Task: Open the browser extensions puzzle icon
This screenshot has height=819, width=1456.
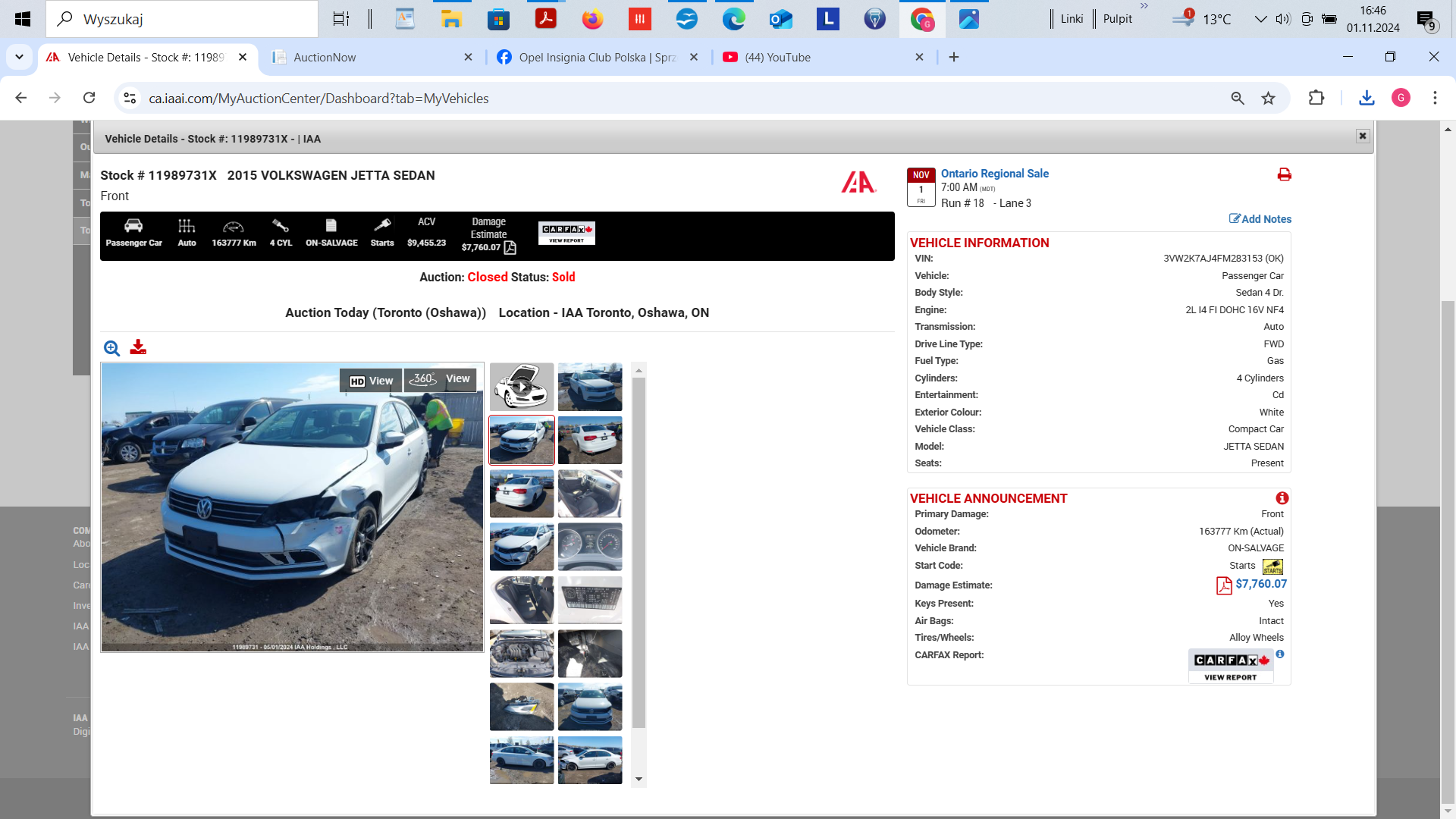Action: point(1316,98)
